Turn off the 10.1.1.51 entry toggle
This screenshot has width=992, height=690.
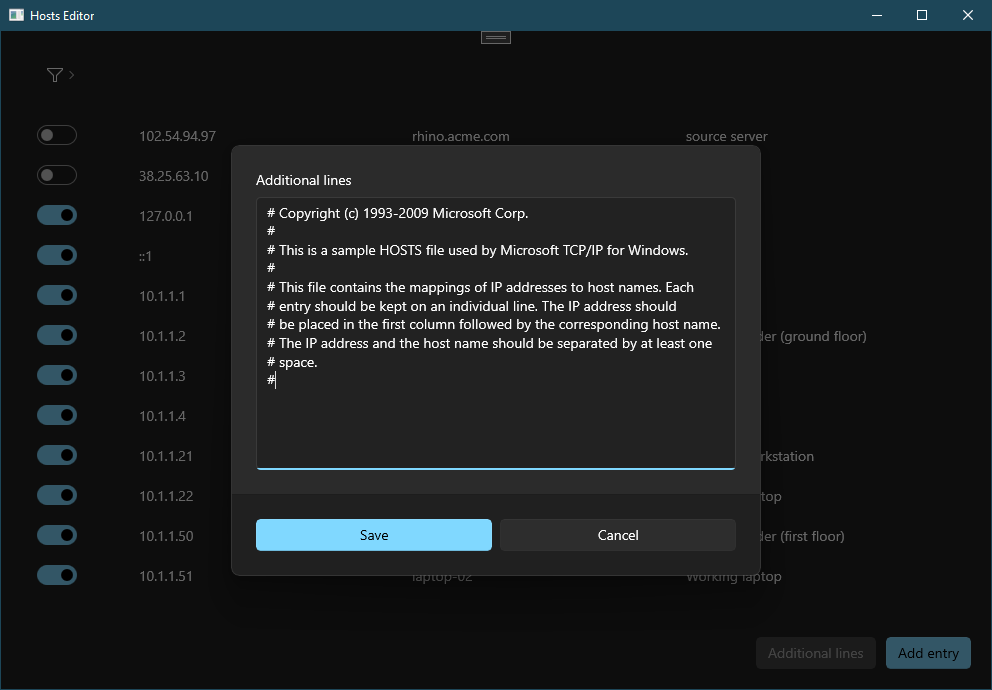57,576
